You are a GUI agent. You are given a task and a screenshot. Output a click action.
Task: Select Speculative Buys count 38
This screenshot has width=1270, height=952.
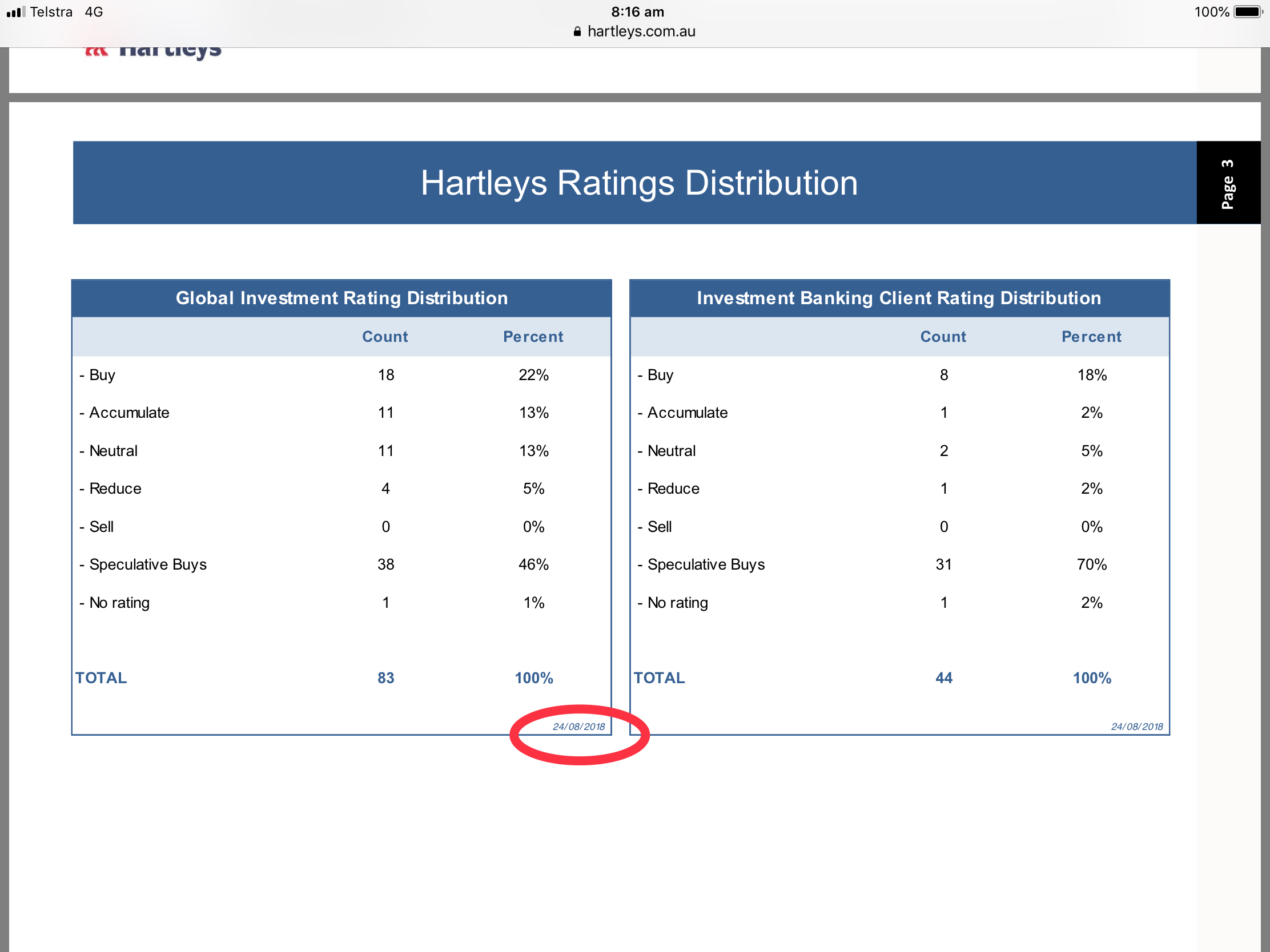(386, 564)
